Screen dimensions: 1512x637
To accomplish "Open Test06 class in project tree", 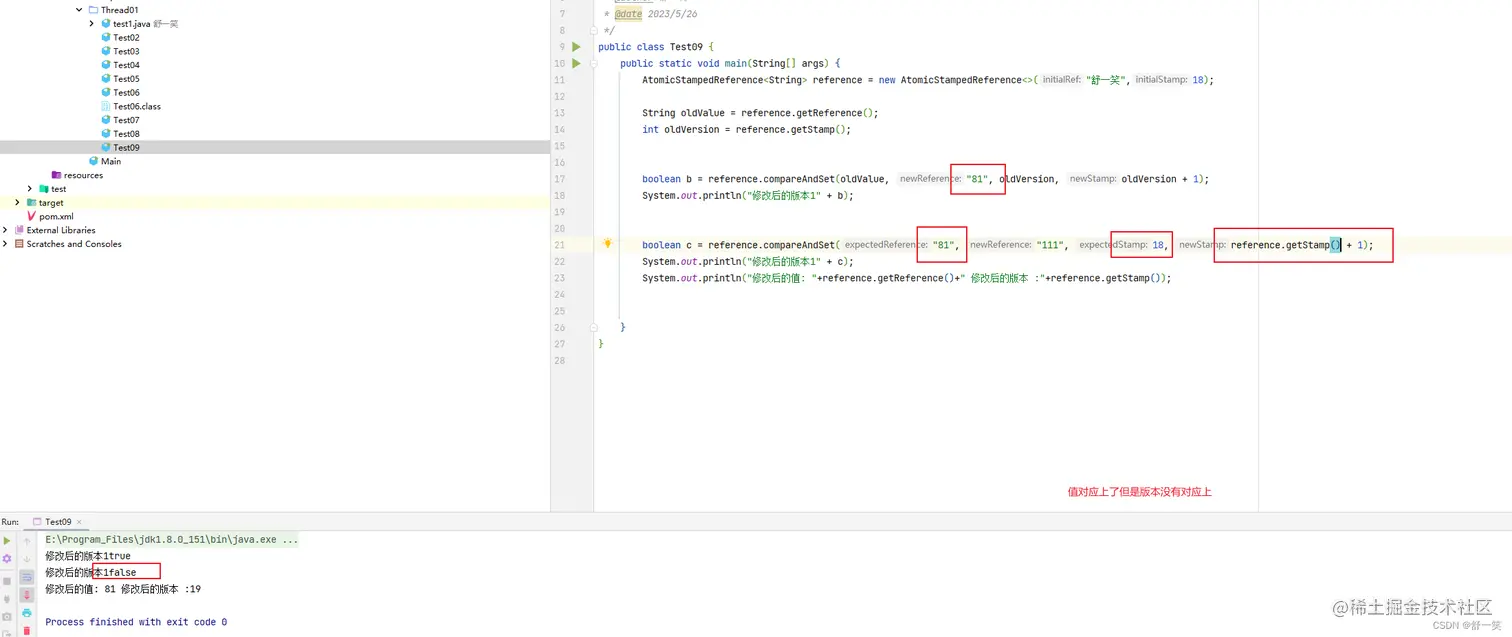I will point(126,92).
